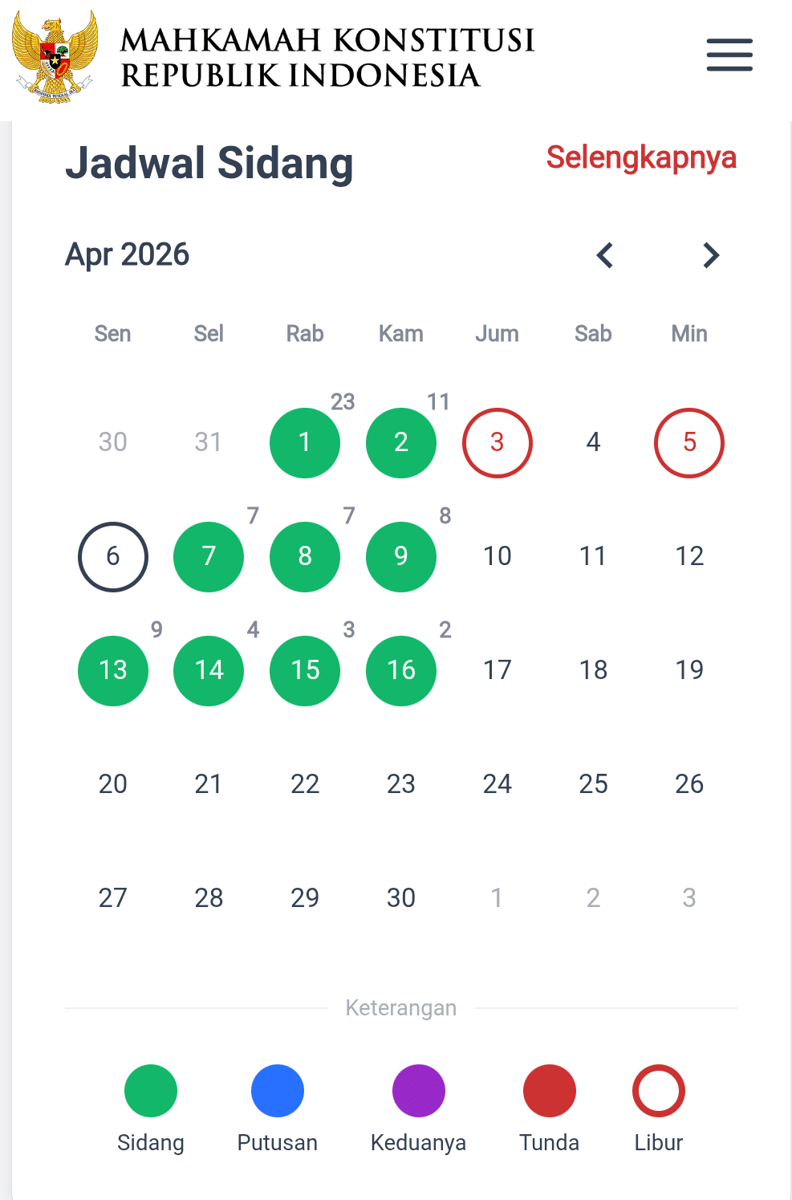Select April 1 with 23 hearings
This screenshot has width=792, height=1200.
pyautogui.click(x=304, y=443)
